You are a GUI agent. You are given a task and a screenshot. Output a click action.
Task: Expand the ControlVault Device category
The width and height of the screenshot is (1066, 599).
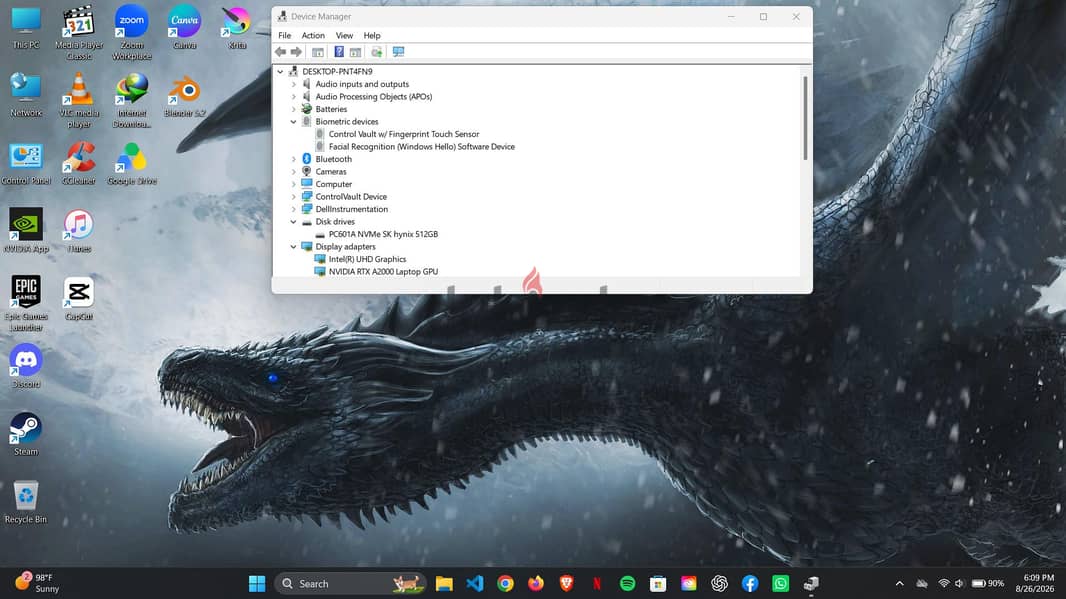coord(294,196)
